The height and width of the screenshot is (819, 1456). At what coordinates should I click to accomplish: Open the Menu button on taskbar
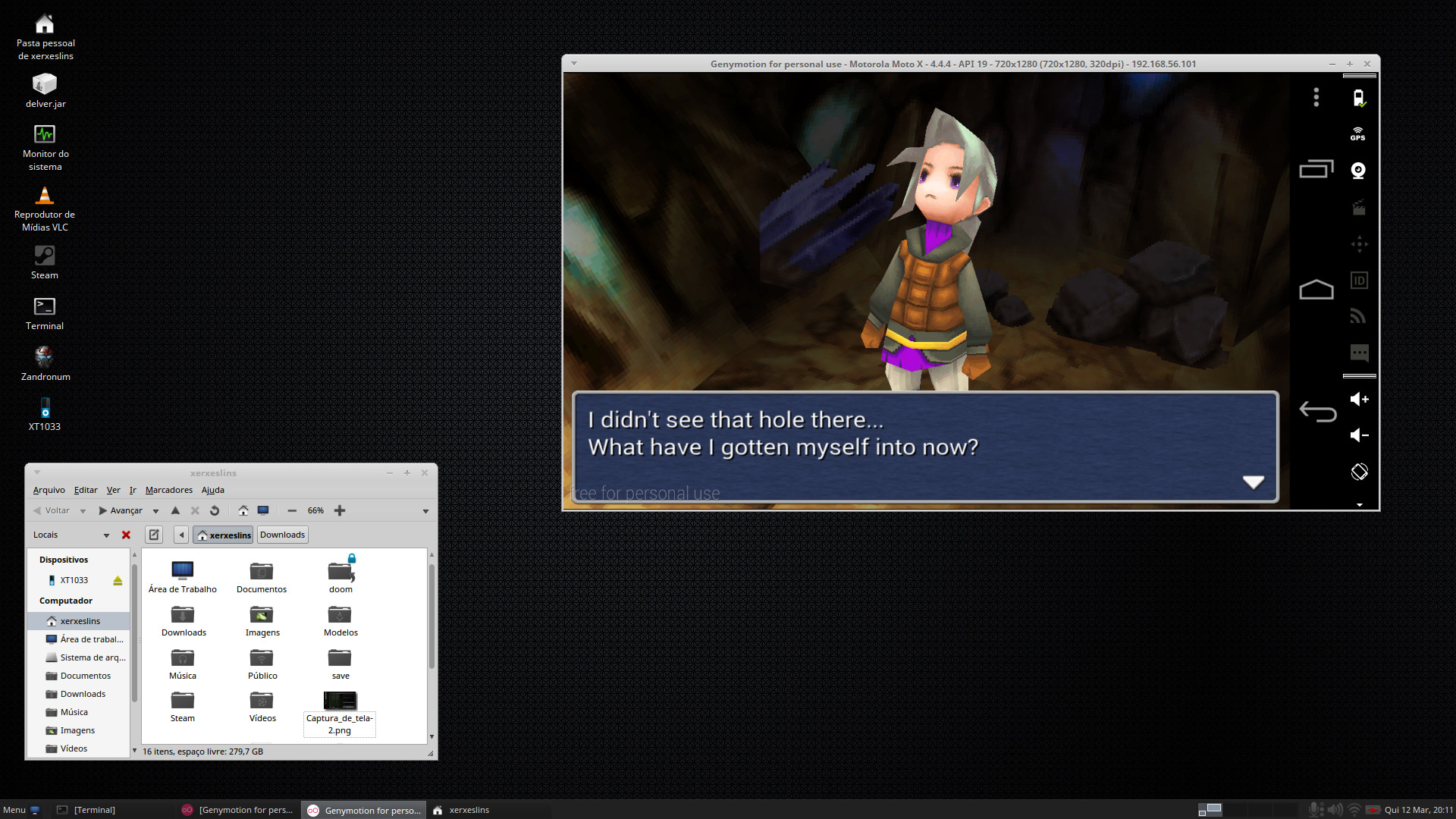tap(21, 810)
